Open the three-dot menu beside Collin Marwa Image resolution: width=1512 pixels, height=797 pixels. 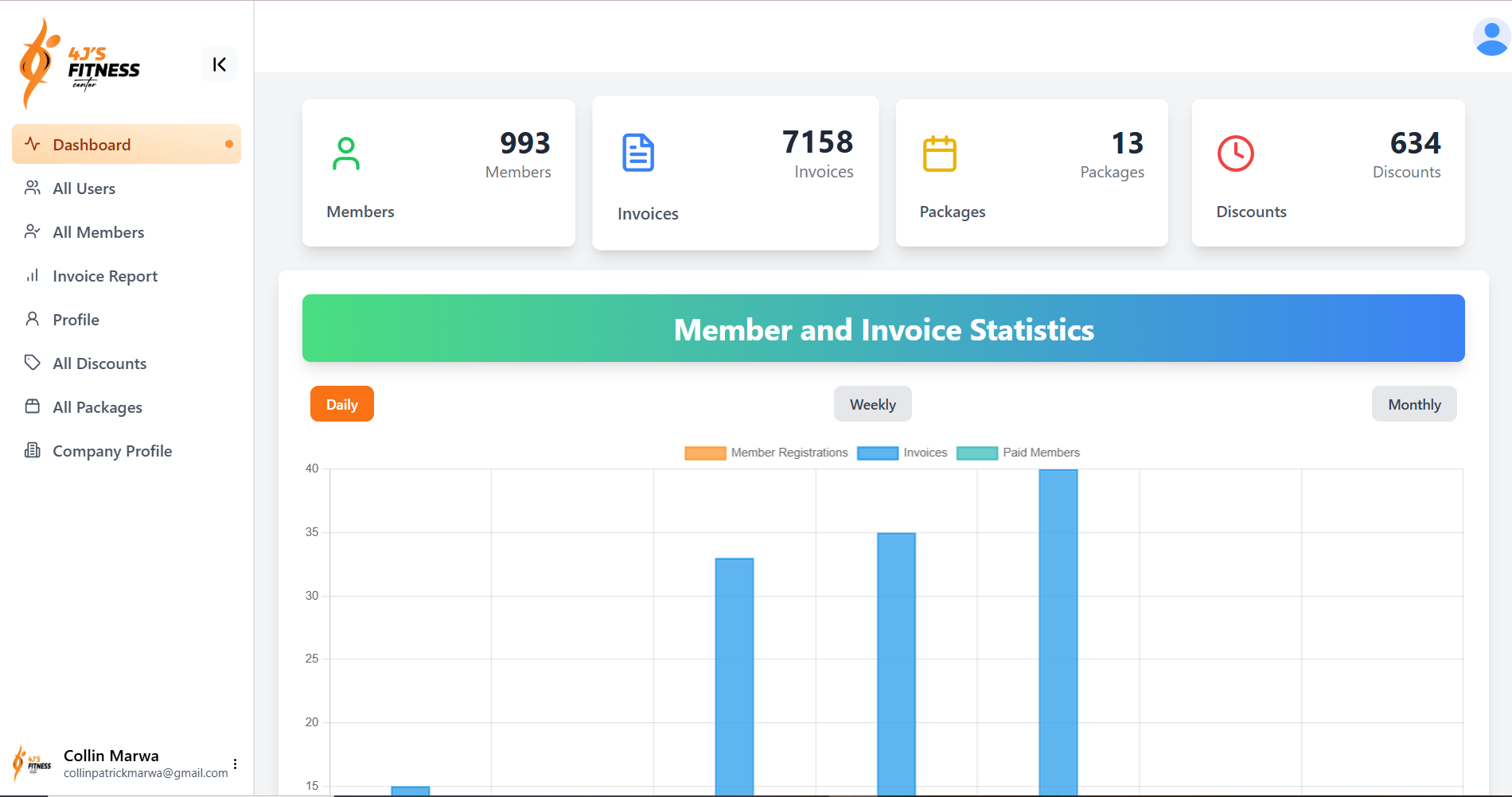click(235, 764)
